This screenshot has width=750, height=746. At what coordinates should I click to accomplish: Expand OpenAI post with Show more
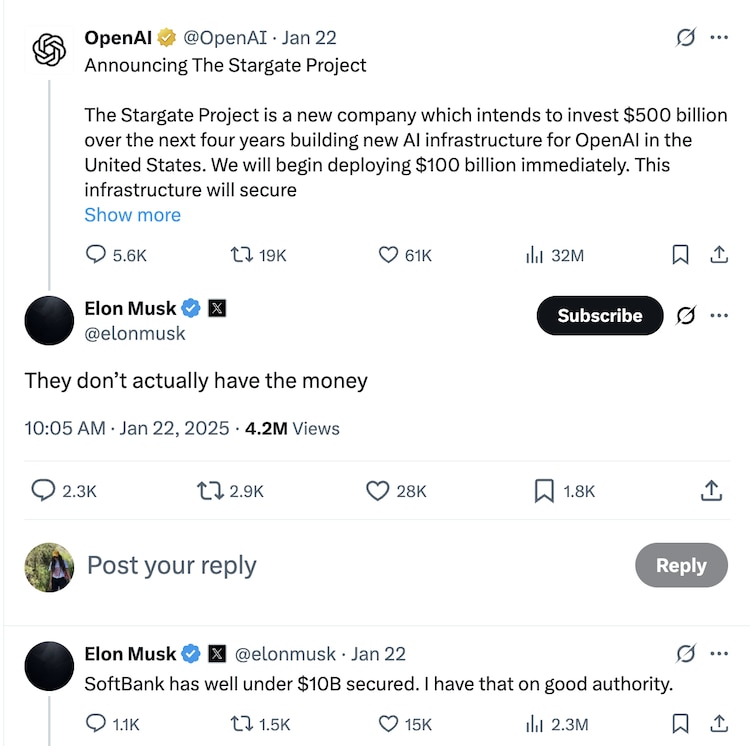coord(132,215)
